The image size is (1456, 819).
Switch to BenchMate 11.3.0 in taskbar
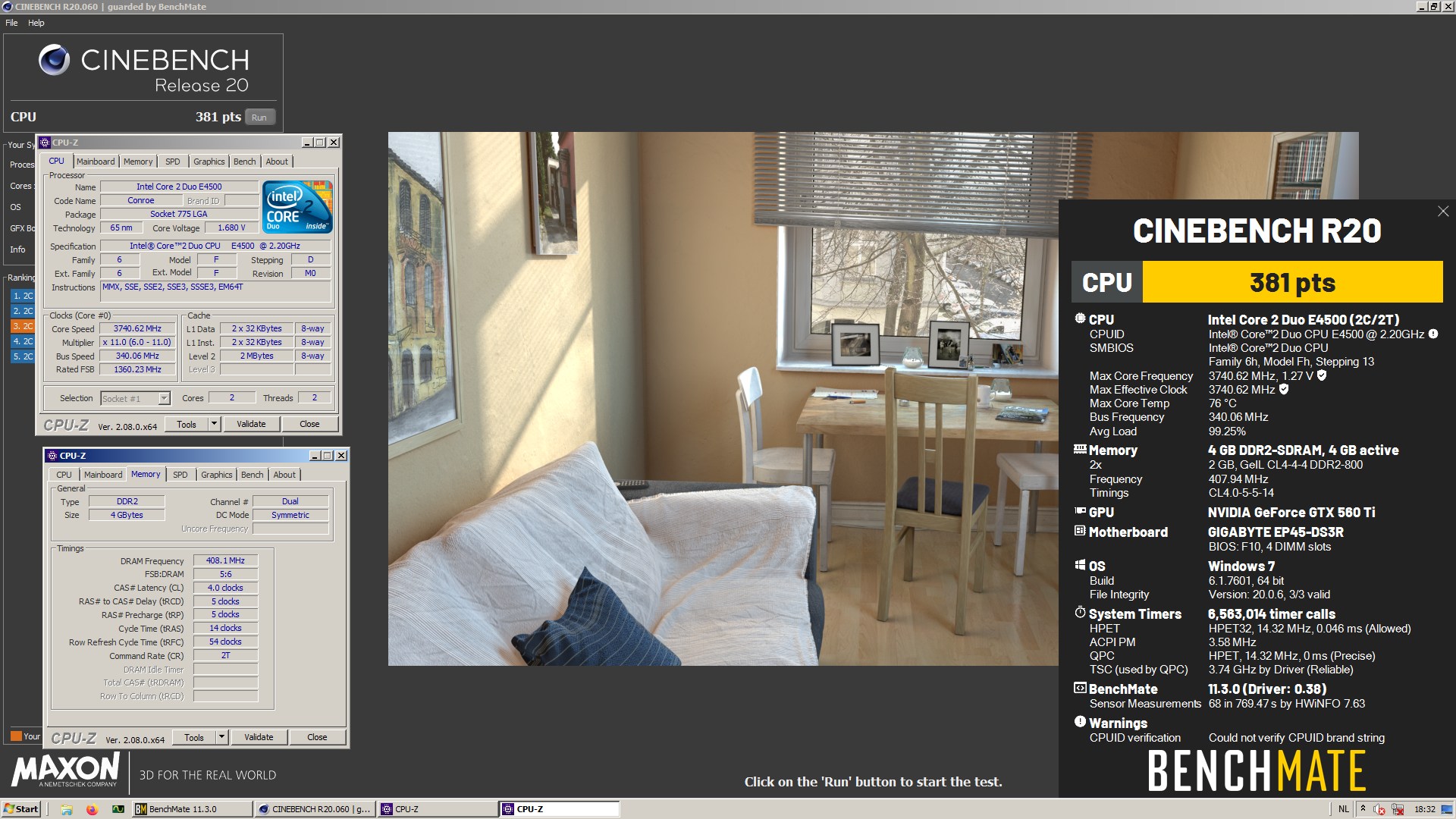pyautogui.click(x=193, y=809)
